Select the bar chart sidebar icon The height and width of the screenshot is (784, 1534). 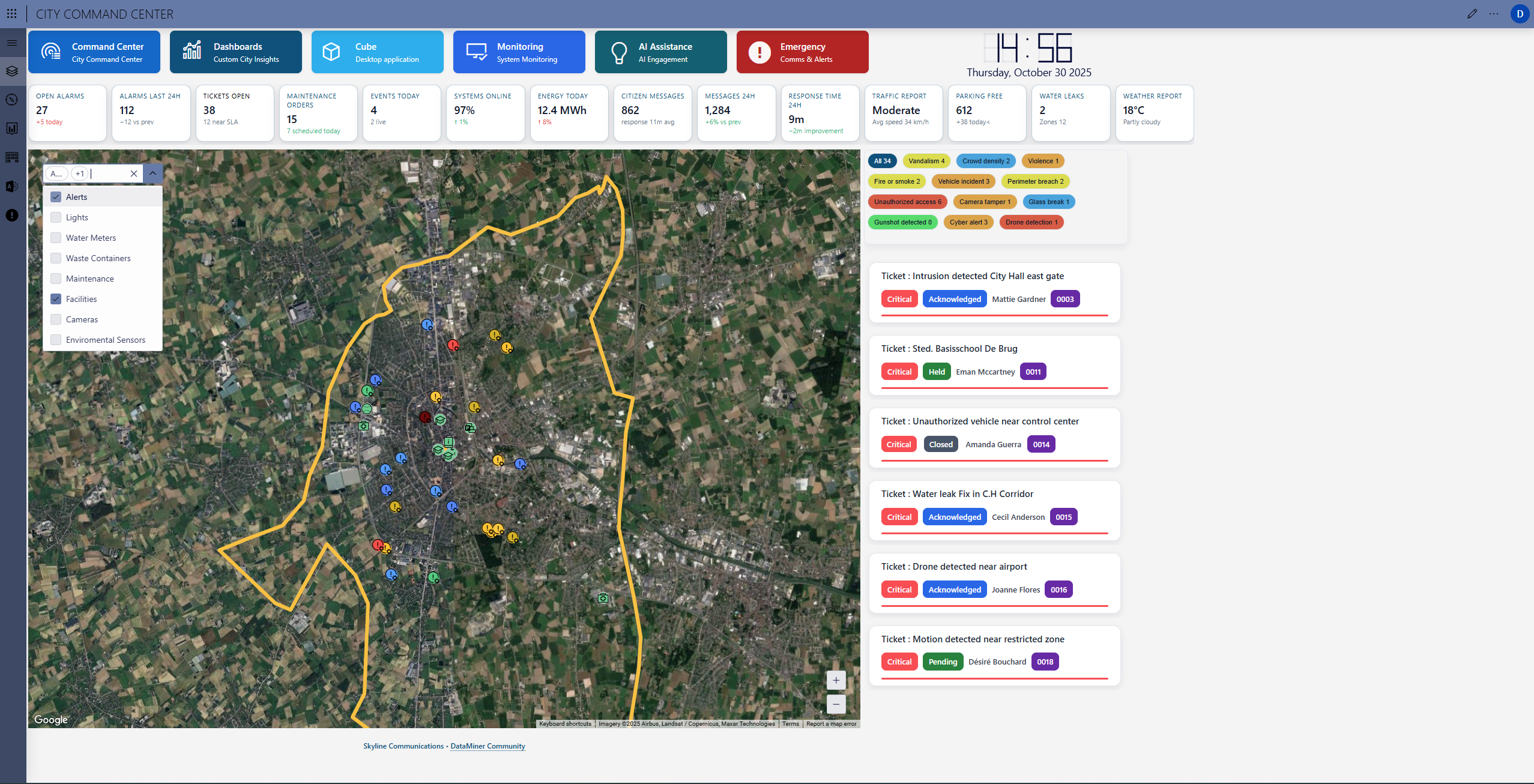click(12, 128)
